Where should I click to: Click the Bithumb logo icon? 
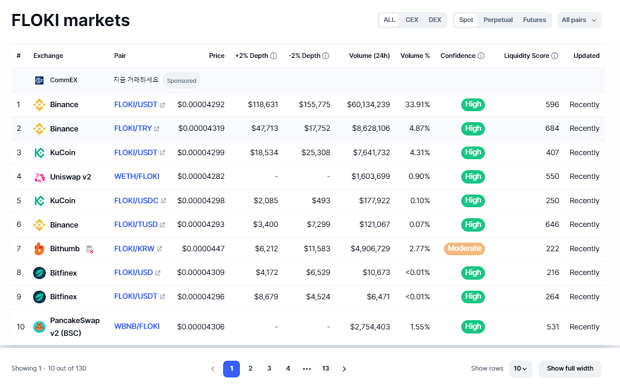(x=39, y=249)
